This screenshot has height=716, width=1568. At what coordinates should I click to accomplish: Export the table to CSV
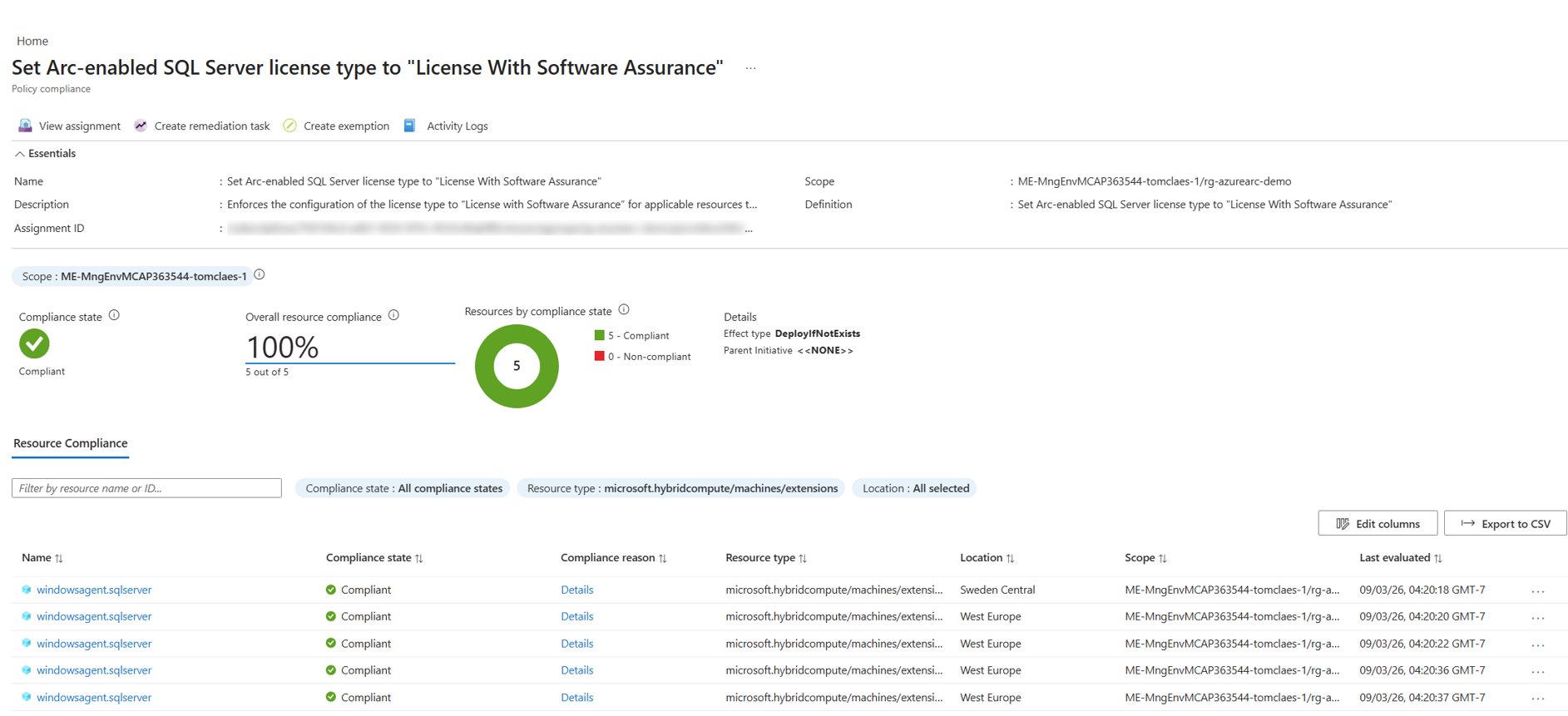[x=1505, y=524]
